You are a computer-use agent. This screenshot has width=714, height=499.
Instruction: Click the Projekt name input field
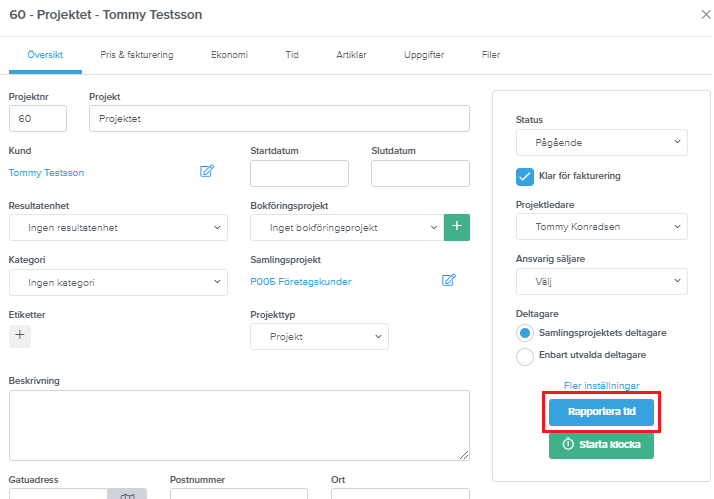click(279, 119)
